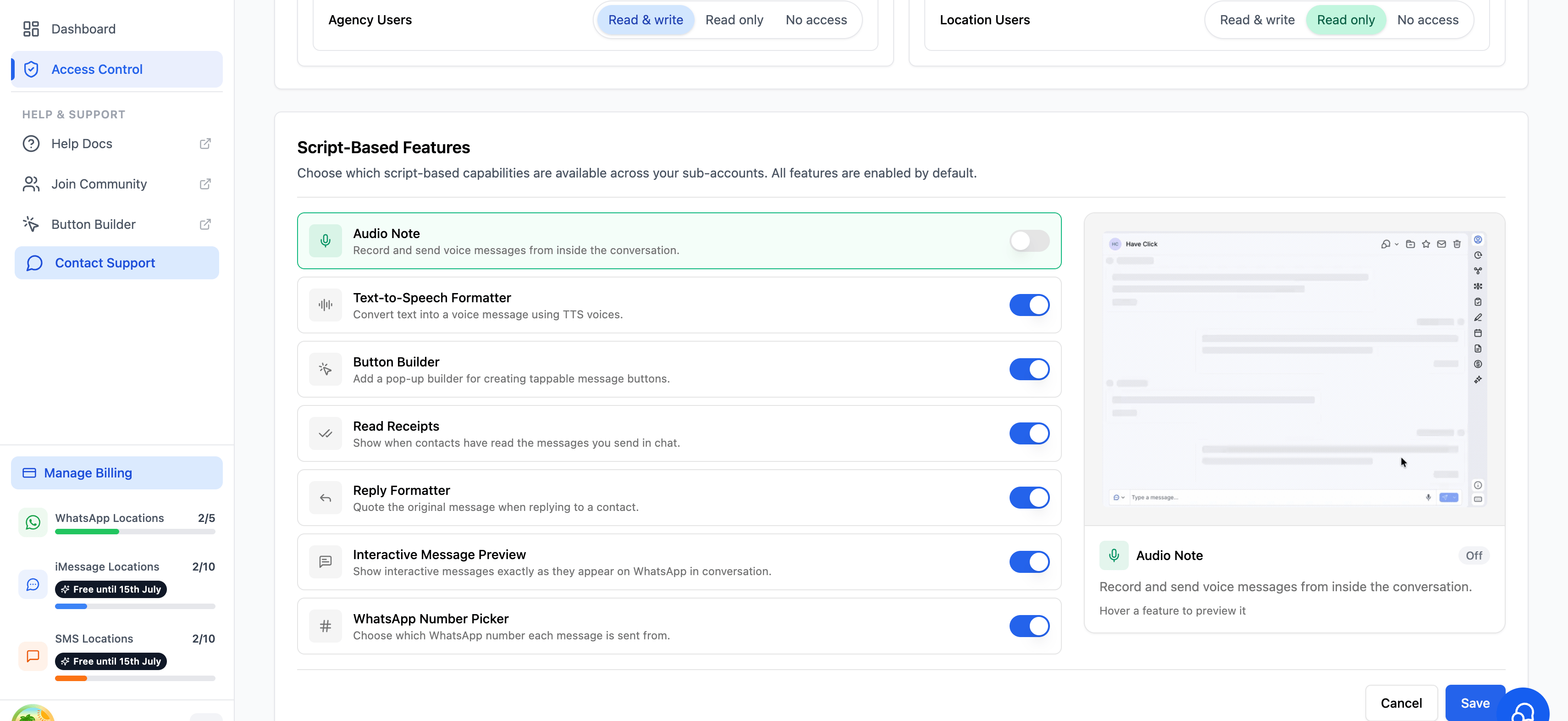Open Button Builder external link arrow
Viewport: 1568px width, 721px height.
[x=205, y=224]
